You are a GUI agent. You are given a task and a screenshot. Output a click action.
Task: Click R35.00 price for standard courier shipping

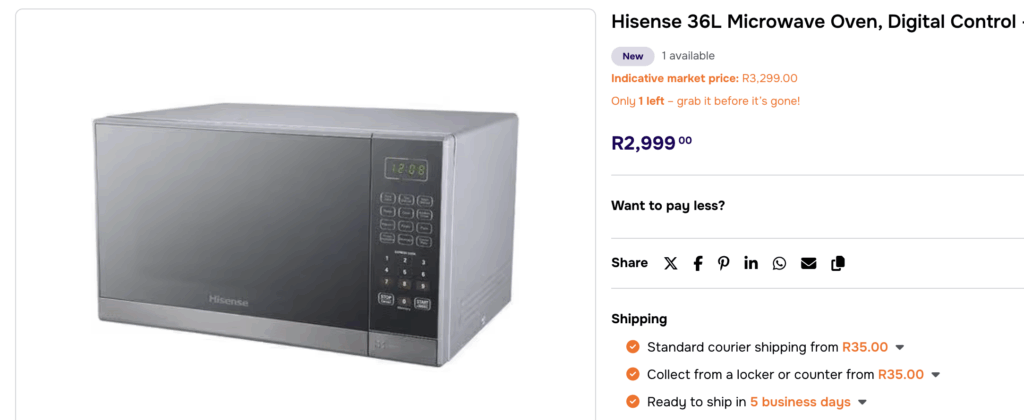pos(865,347)
